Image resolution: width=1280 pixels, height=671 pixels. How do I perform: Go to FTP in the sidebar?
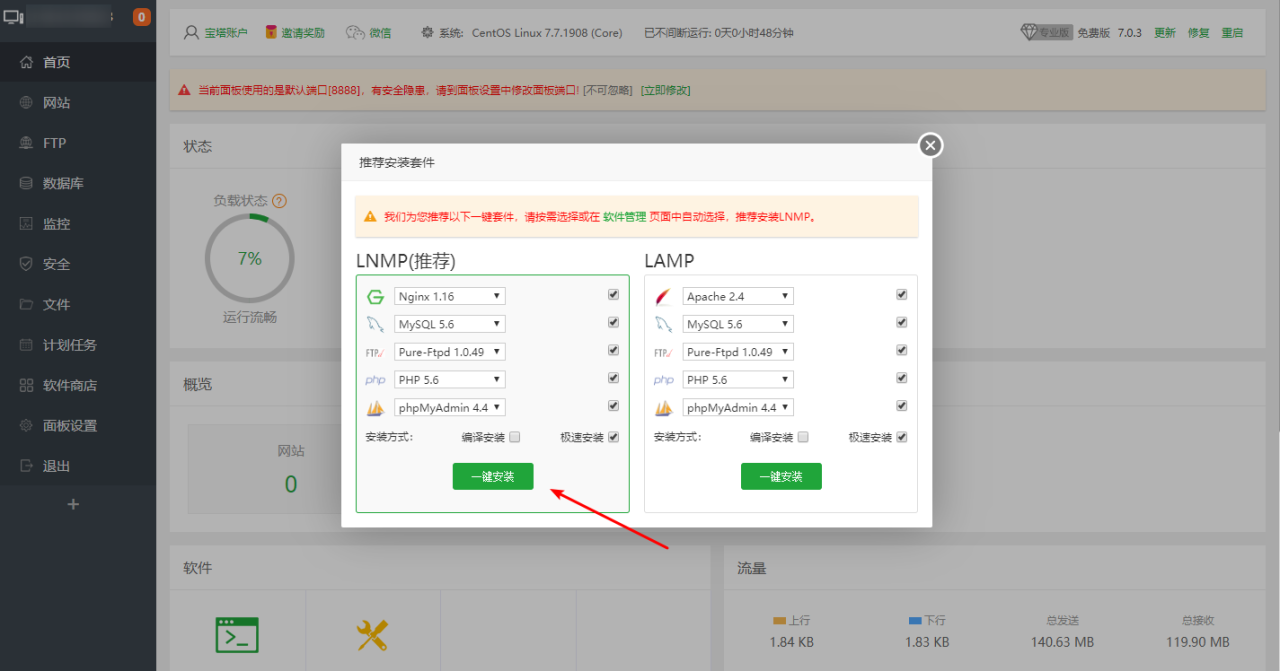coord(78,143)
